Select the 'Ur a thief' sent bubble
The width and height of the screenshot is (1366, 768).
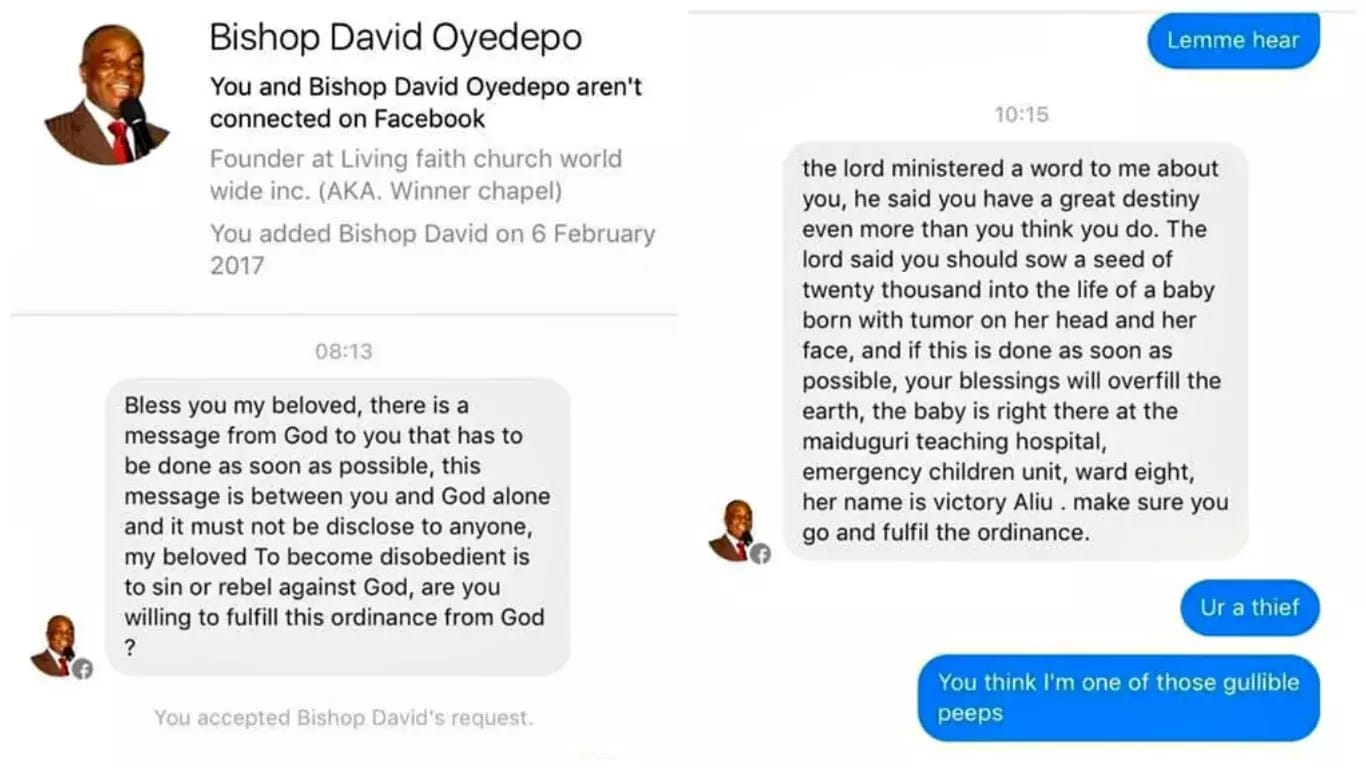pos(1250,607)
